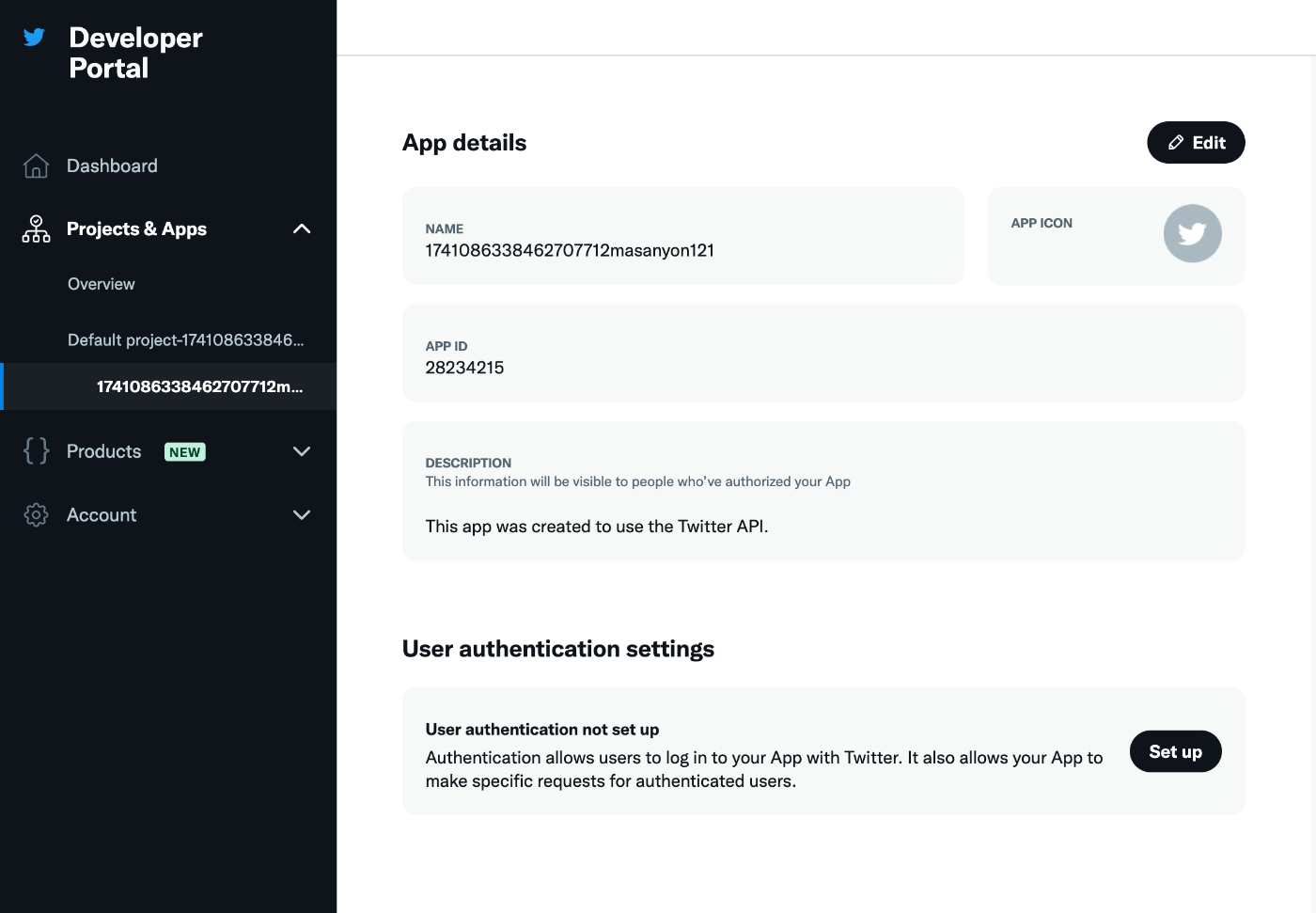This screenshot has width=1316, height=913.
Task: Click 'Authentication allows users to log in' text
Action: tap(764, 769)
